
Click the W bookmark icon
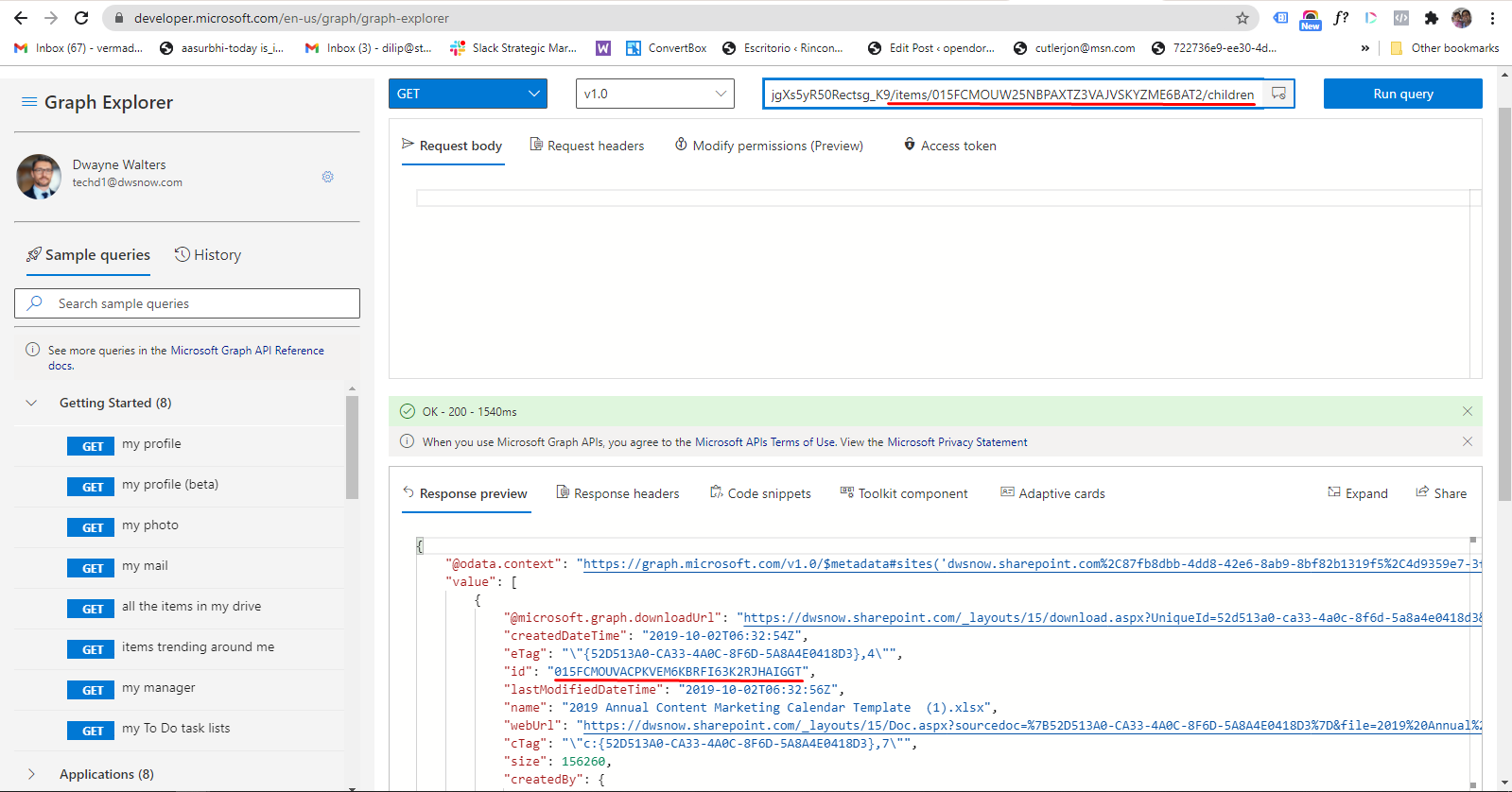pyautogui.click(x=603, y=48)
